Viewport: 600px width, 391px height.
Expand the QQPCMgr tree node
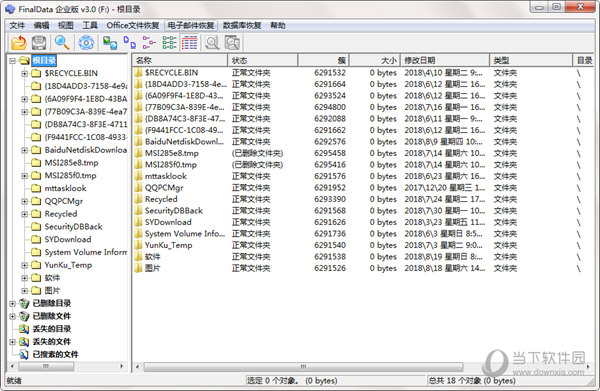[x=24, y=201]
